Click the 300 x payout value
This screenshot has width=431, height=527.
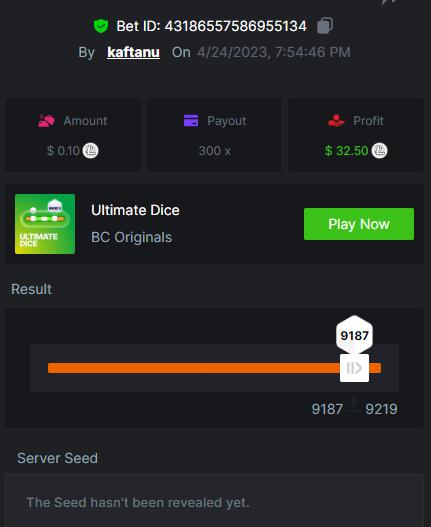point(214,151)
